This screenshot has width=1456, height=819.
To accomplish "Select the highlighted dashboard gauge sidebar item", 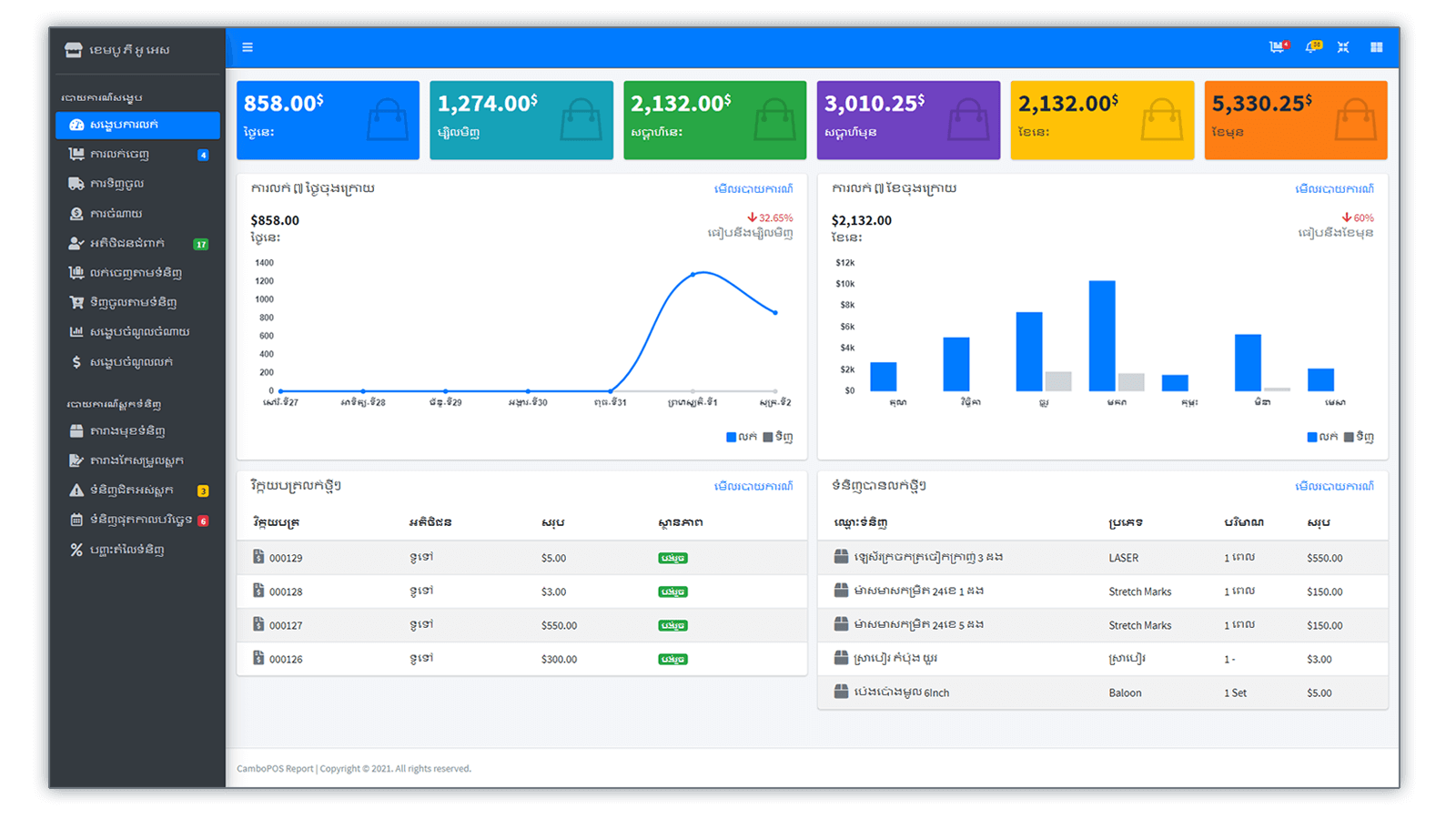I will pyautogui.click(x=136, y=125).
